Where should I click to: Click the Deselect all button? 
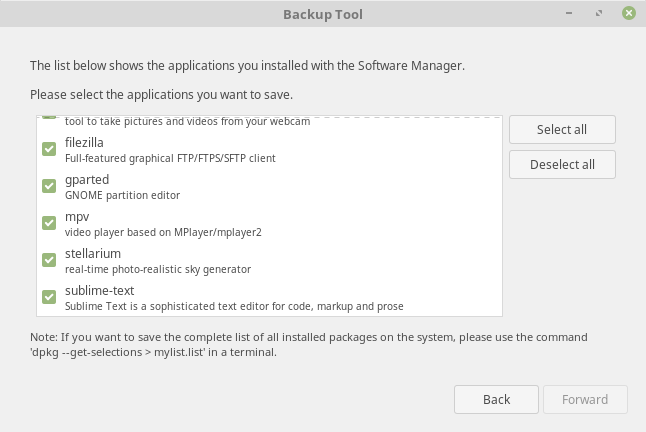pyautogui.click(x=562, y=164)
